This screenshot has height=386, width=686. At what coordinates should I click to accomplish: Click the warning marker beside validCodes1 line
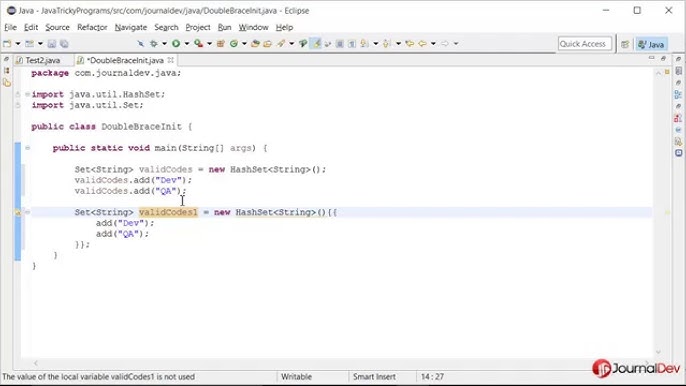[18, 212]
